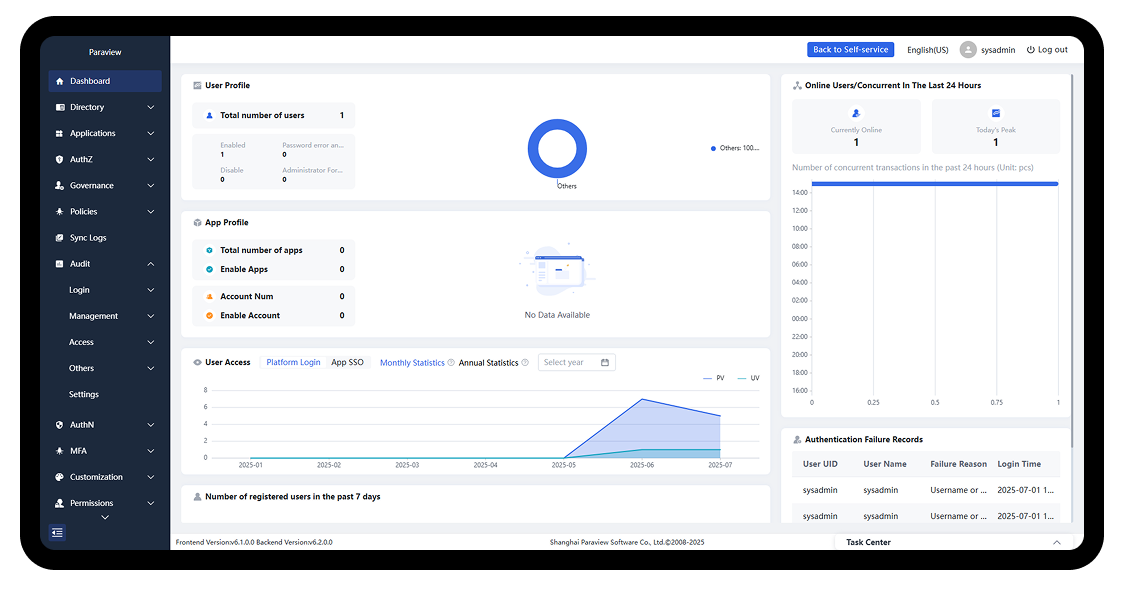Expand the Governance menu chevron
This screenshot has height=594, width=1124.
point(151,186)
